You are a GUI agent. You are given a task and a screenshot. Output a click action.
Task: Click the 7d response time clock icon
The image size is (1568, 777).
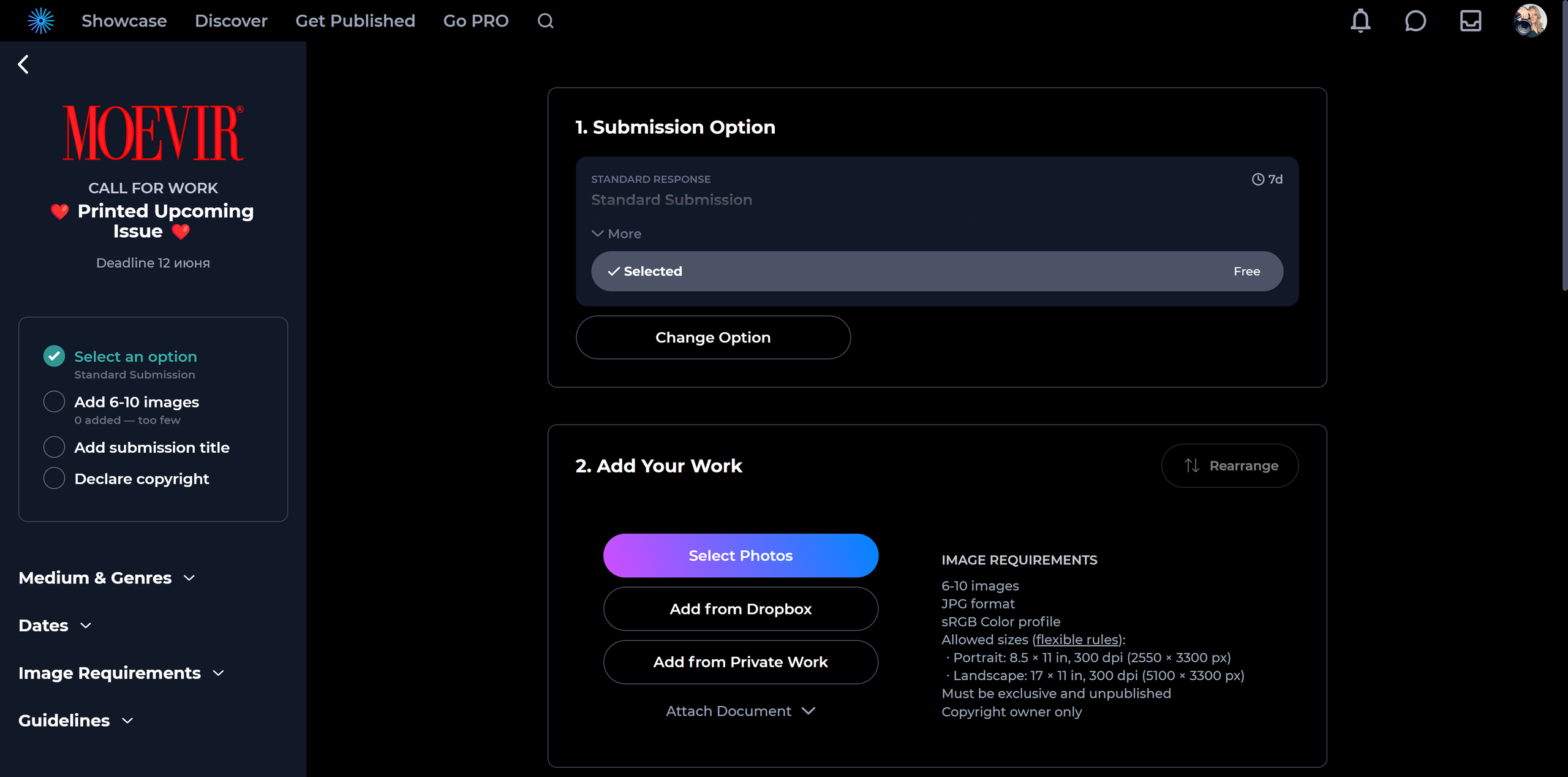tap(1257, 179)
